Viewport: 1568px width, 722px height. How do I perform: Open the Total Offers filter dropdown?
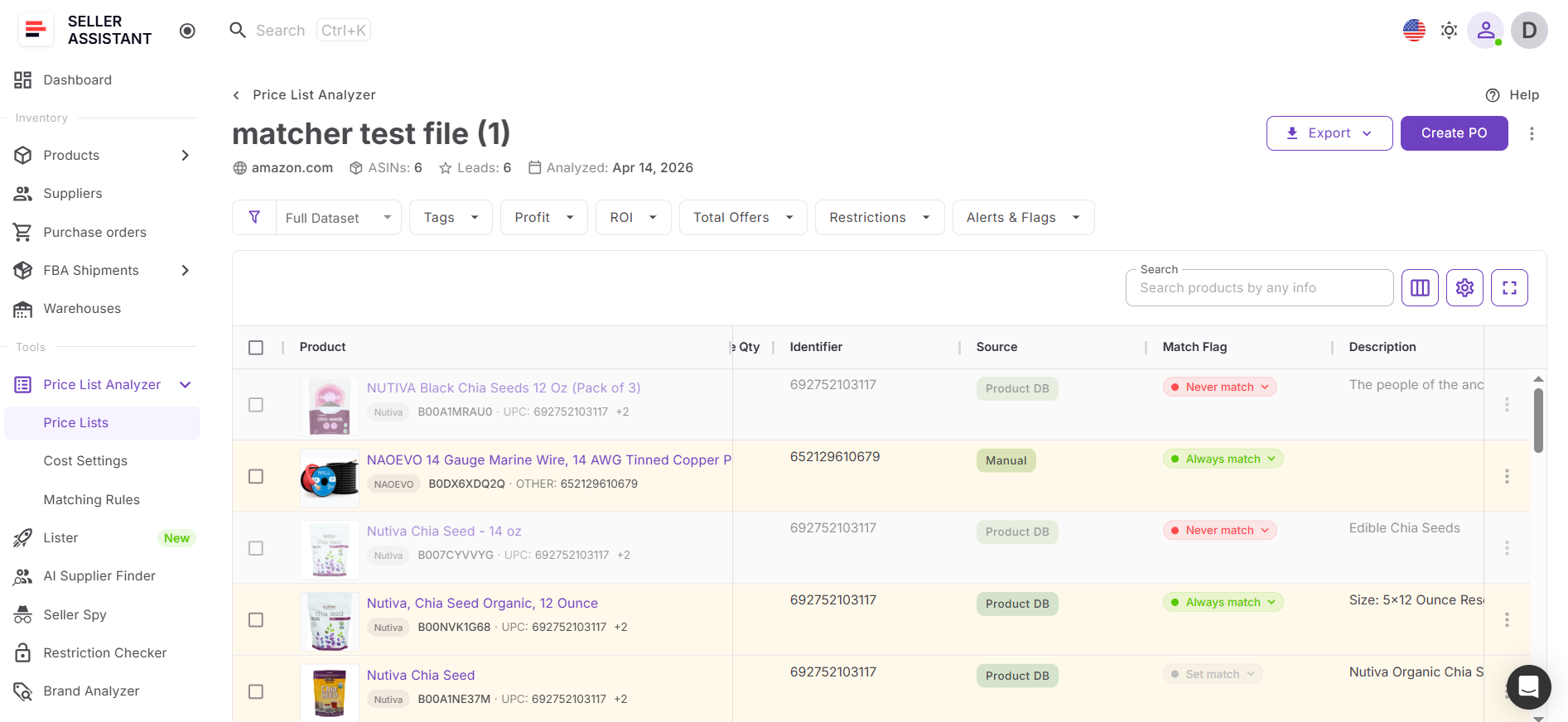tap(743, 217)
